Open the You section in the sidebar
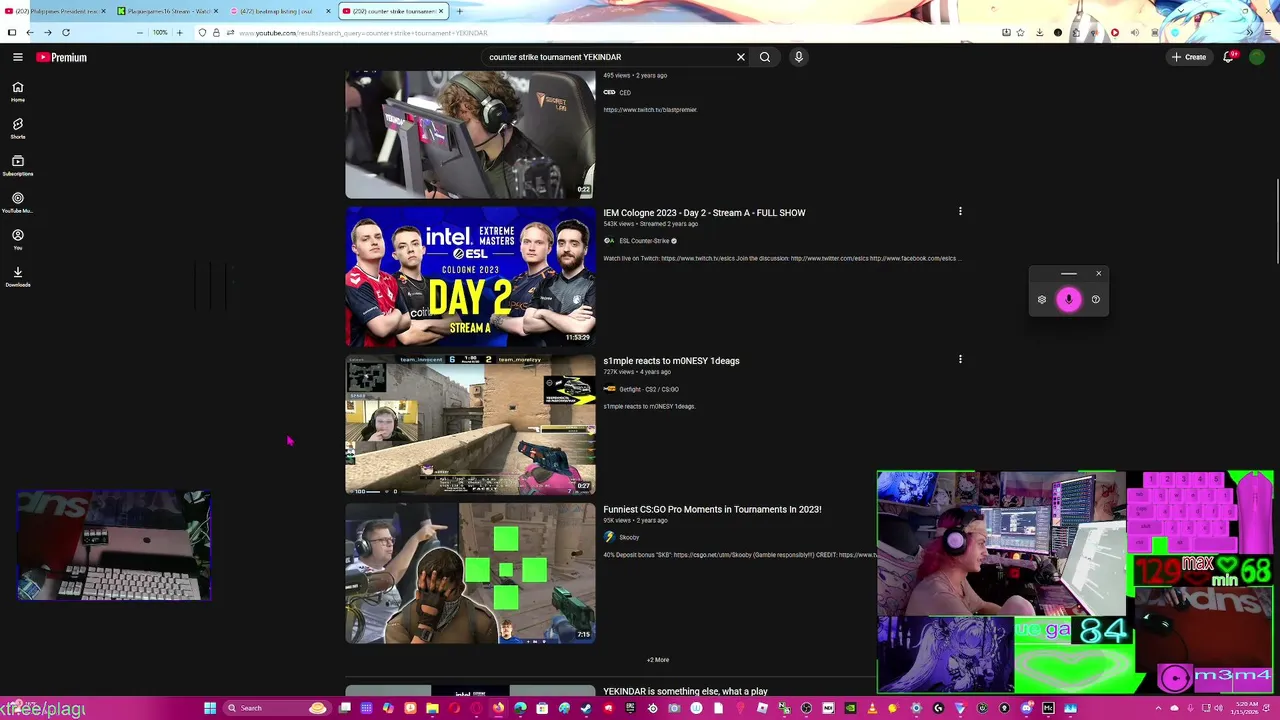Viewport: 1280px width, 720px height. click(17, 239)
